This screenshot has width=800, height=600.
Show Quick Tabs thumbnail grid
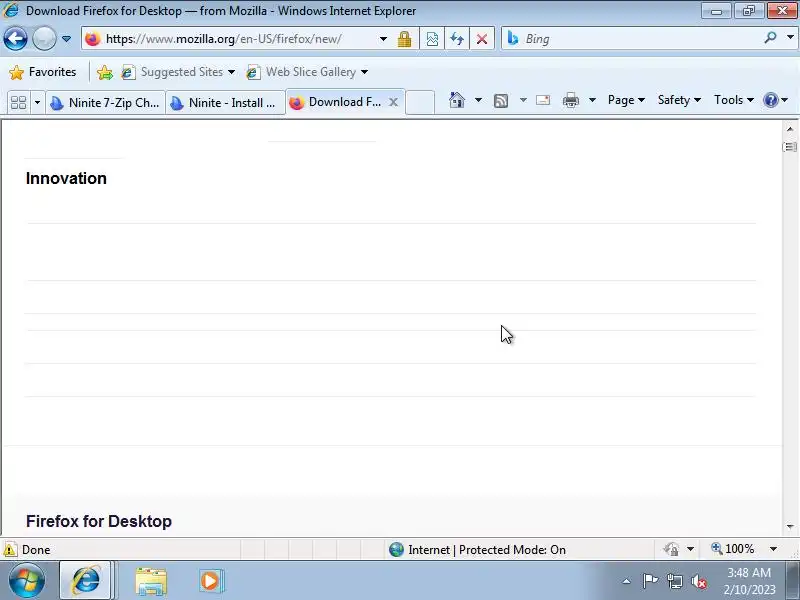pos(19,103)
